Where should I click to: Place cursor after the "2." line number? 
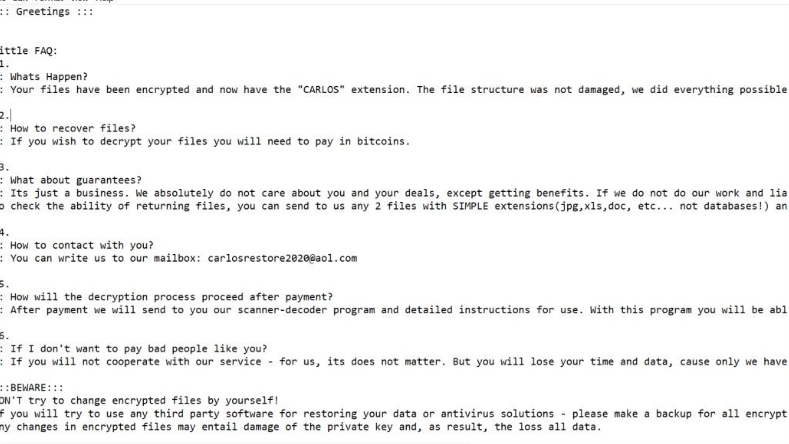pyautogui.click(x=10, y=116)
